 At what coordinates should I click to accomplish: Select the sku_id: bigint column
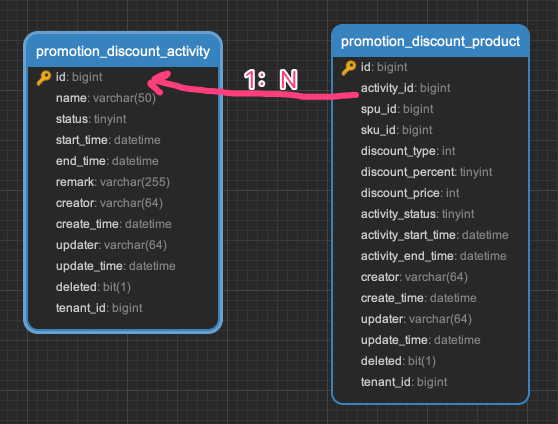[396, 130]
